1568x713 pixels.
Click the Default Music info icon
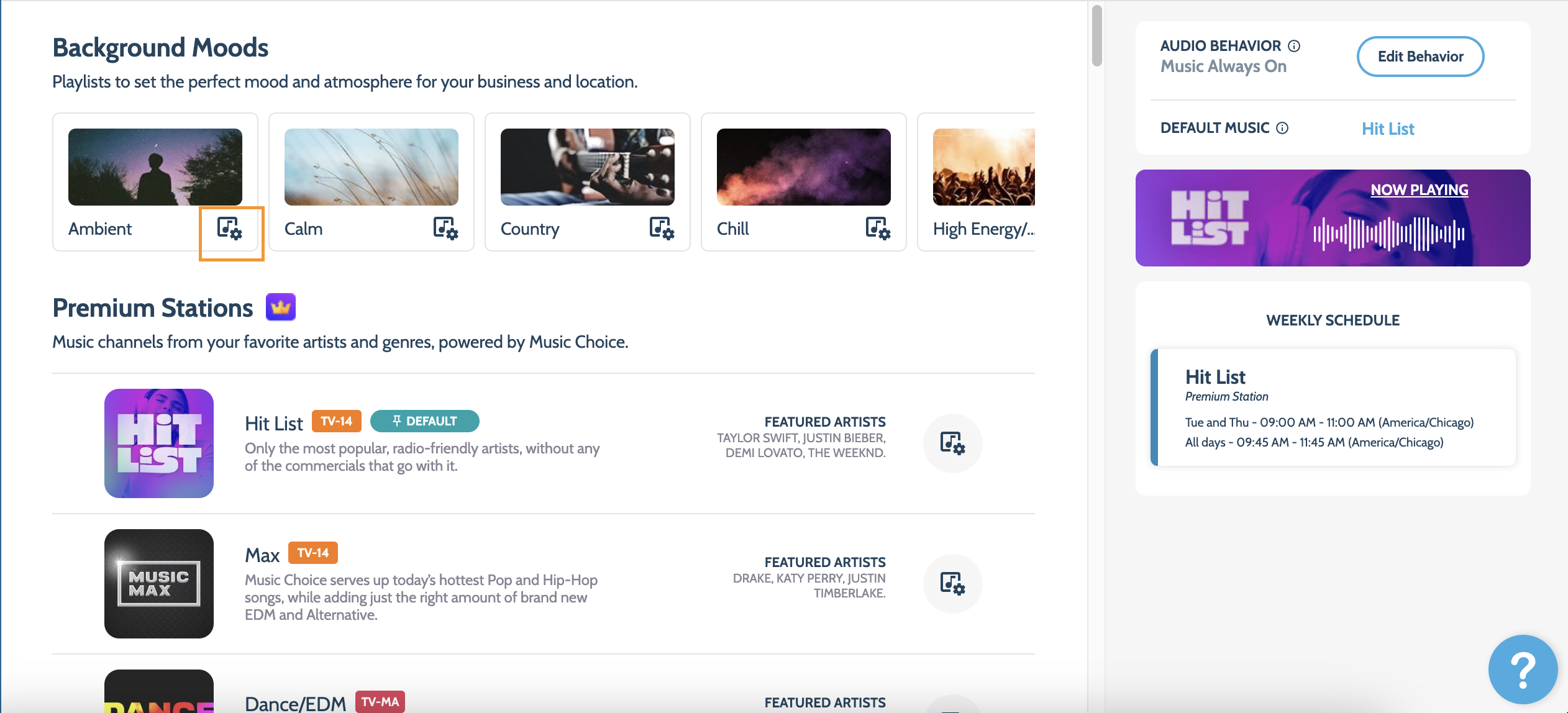1282,128
